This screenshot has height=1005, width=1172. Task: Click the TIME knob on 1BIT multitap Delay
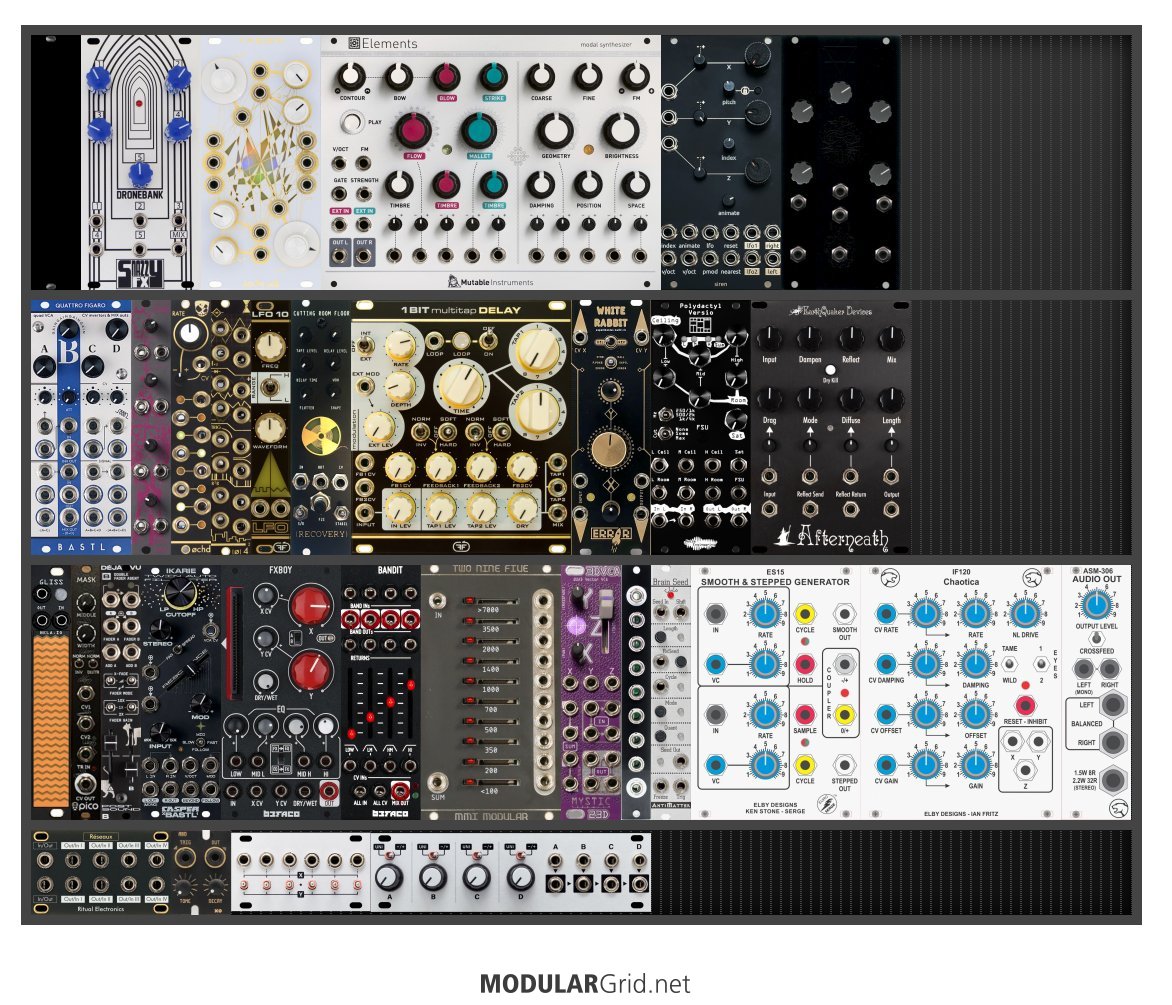coord(461,386)
